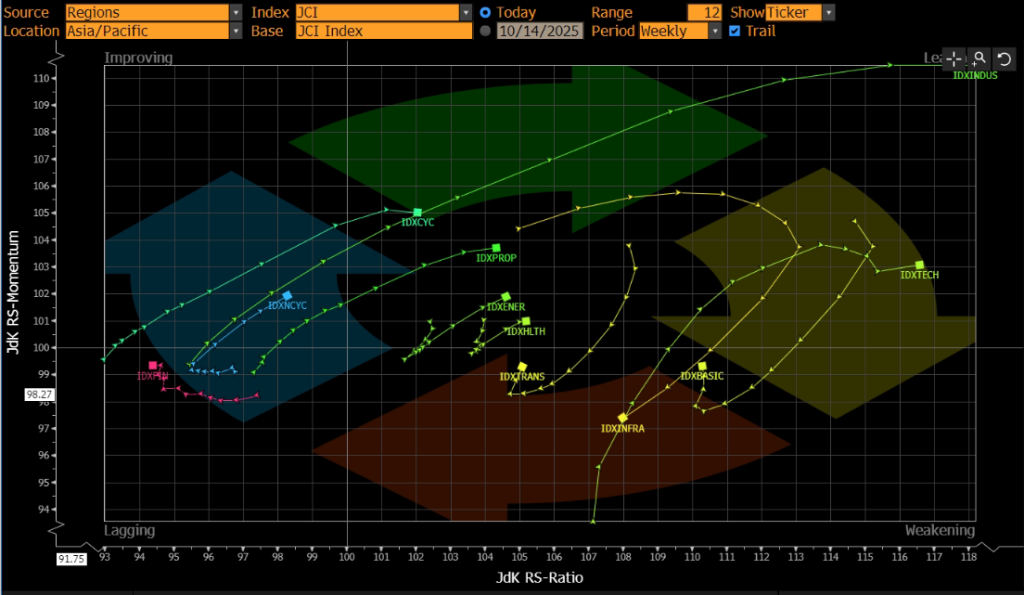Click the 98.27 momentum axis marker
1024x595 pixels.
tap(39, 395)
